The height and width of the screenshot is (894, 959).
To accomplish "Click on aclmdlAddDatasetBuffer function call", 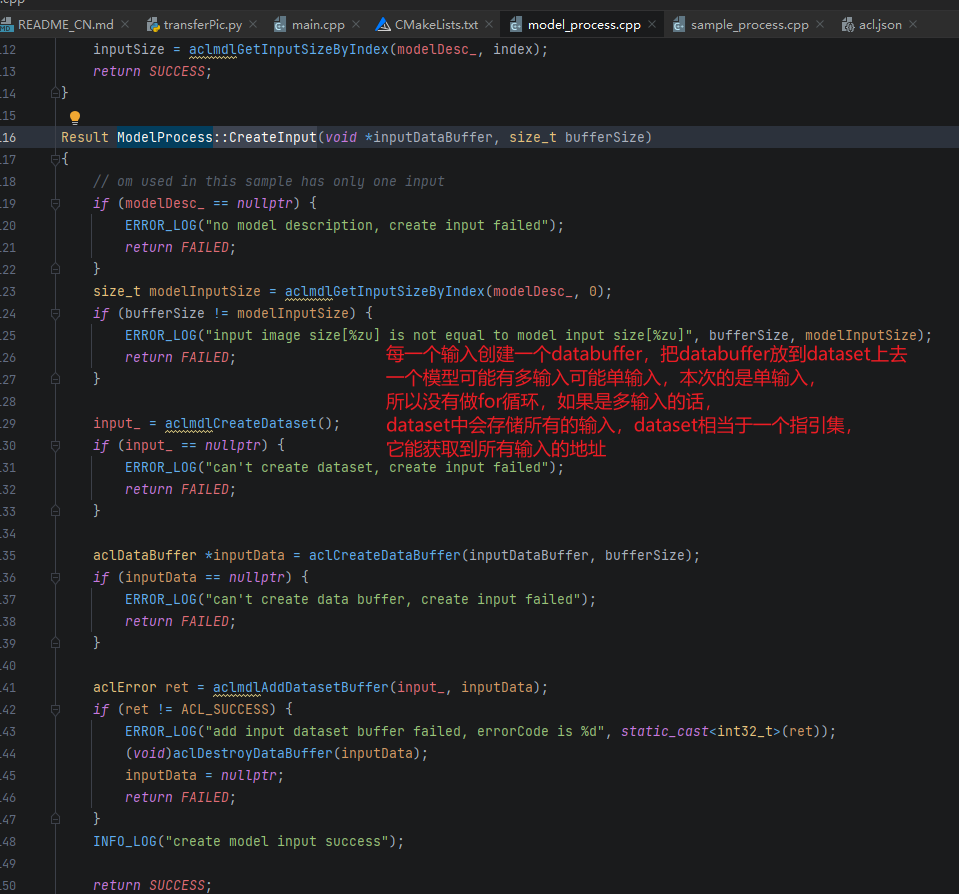I will point(300,687).
